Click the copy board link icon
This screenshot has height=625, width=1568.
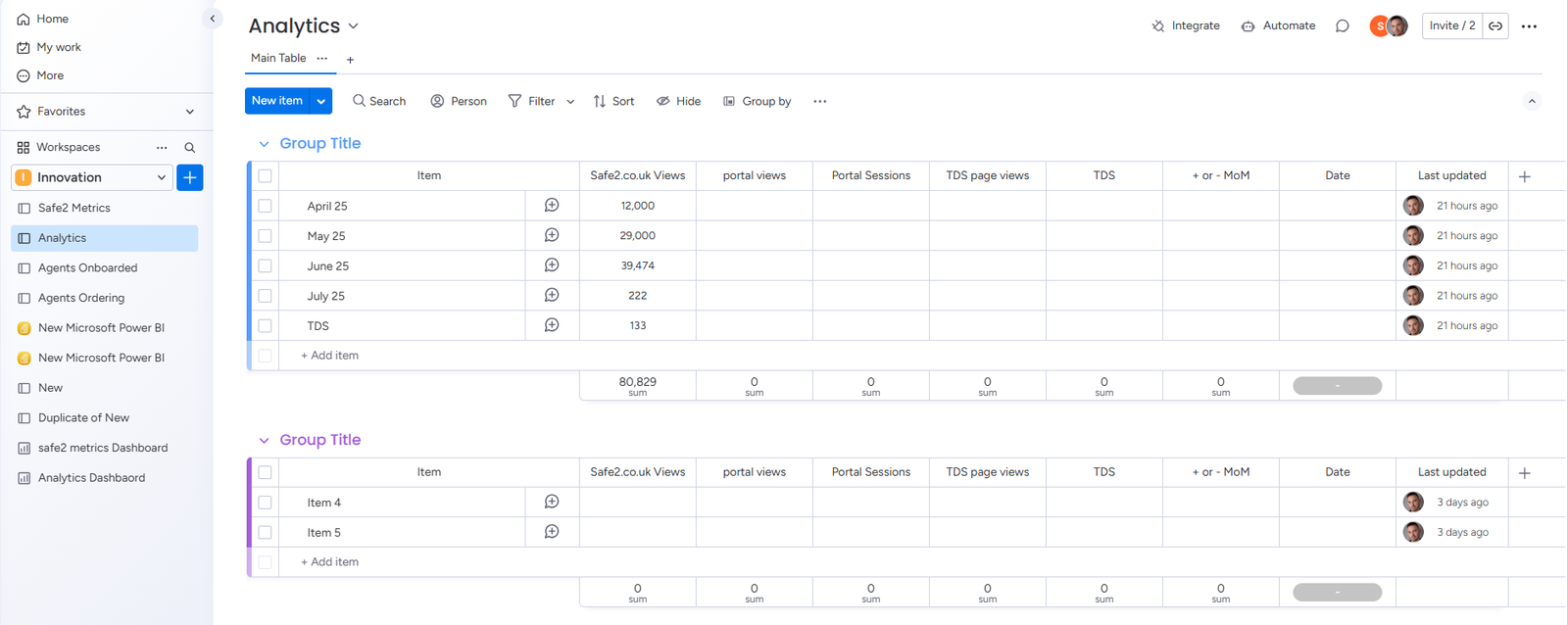[1495, 26]
